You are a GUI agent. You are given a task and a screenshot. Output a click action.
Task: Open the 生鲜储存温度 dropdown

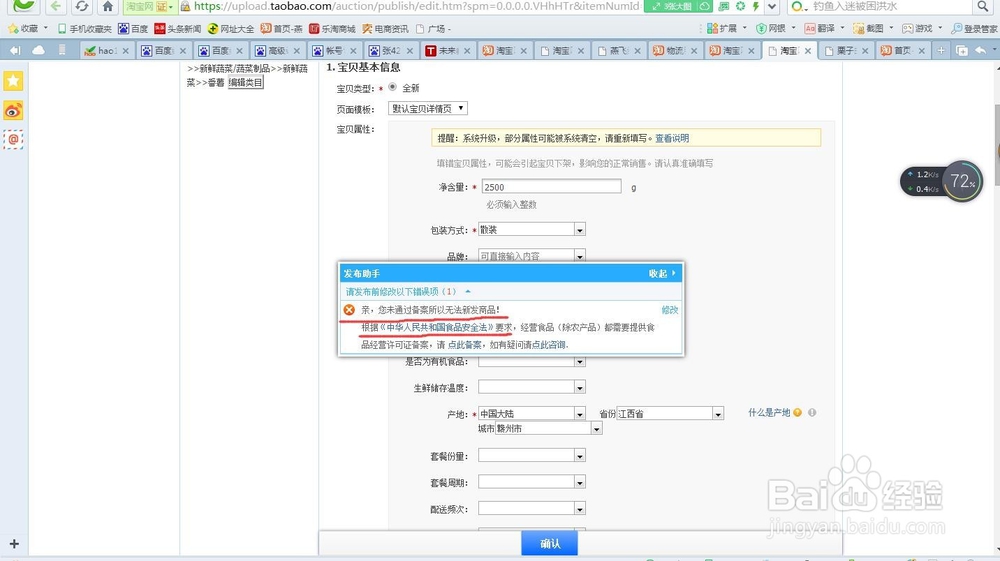pyautogui.click(x=532, y=387)
